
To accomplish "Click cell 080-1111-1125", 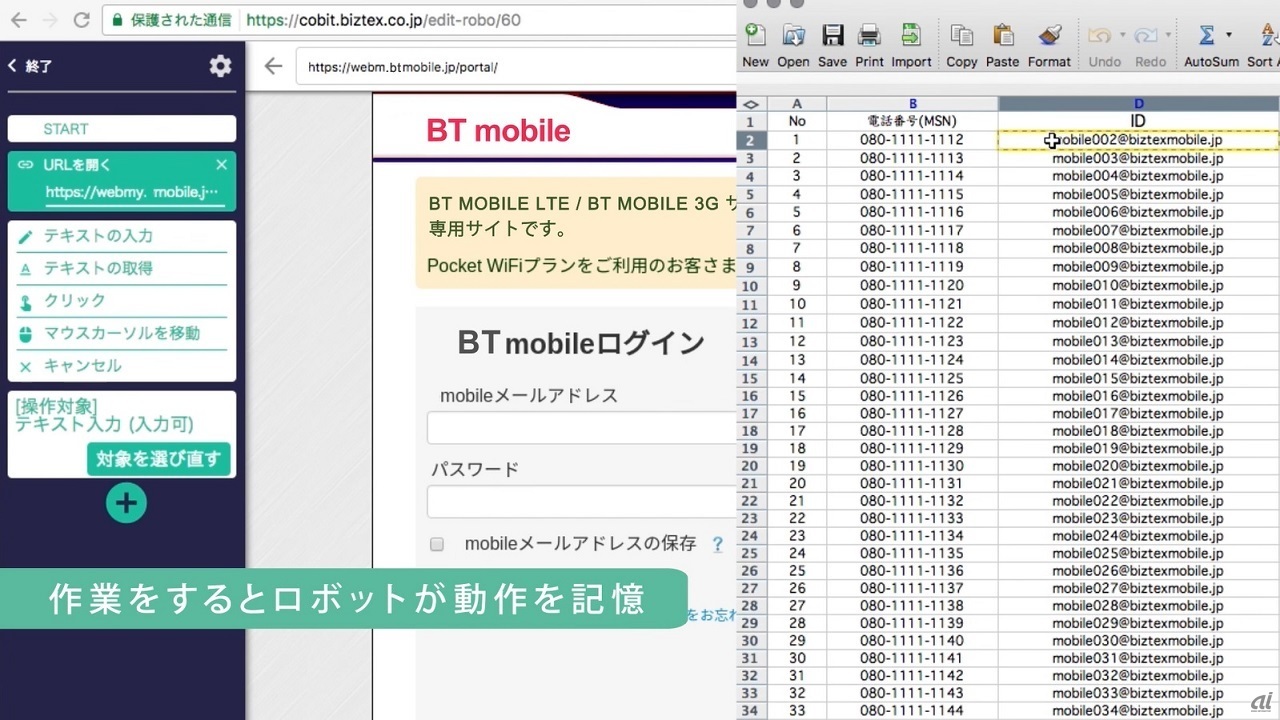I will [912, 379].
